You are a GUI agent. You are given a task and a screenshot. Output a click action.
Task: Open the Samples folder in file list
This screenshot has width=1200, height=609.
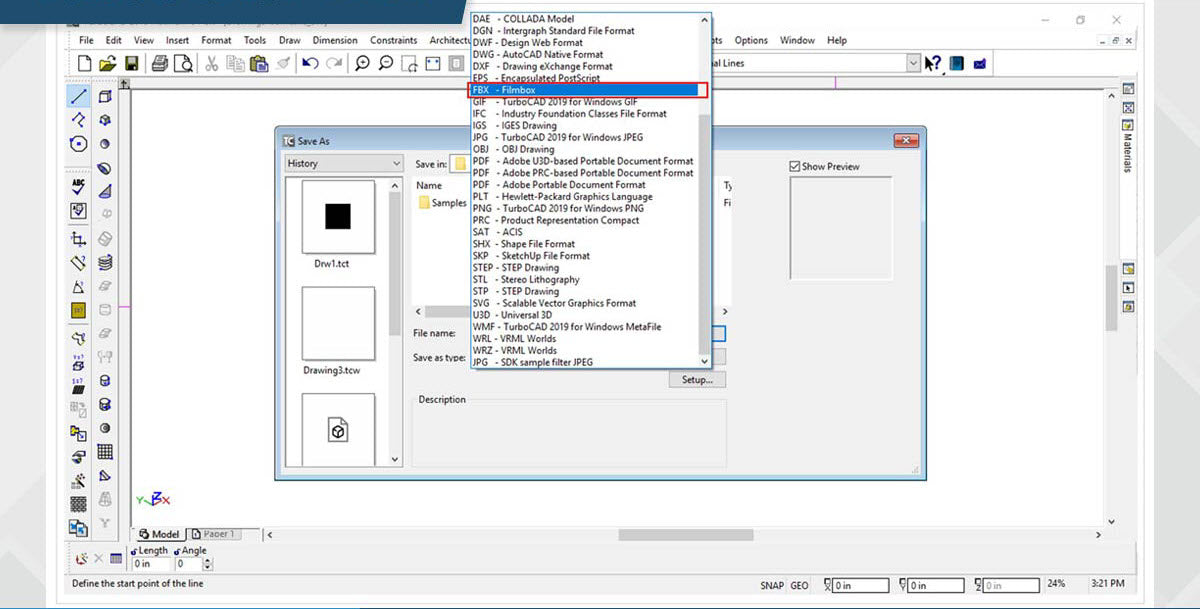442,203
